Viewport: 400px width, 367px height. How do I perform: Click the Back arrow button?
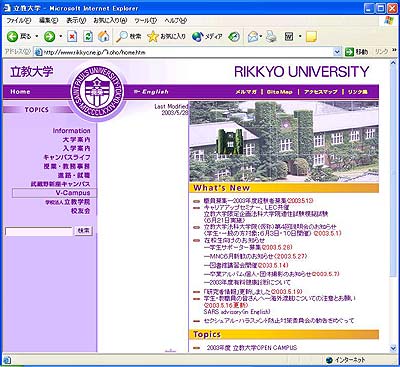coord(13,36)
